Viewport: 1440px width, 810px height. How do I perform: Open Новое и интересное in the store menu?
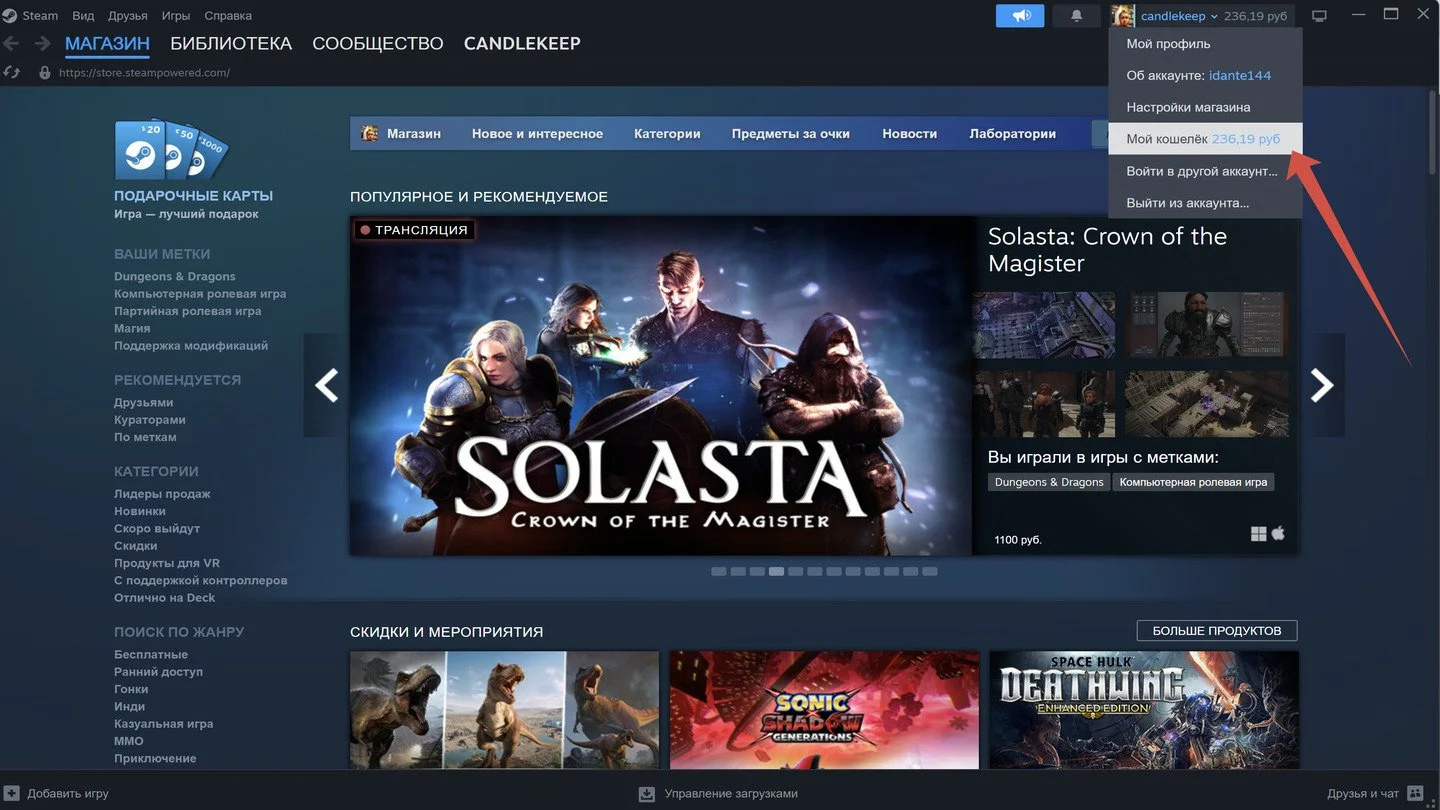coord(537,133)
